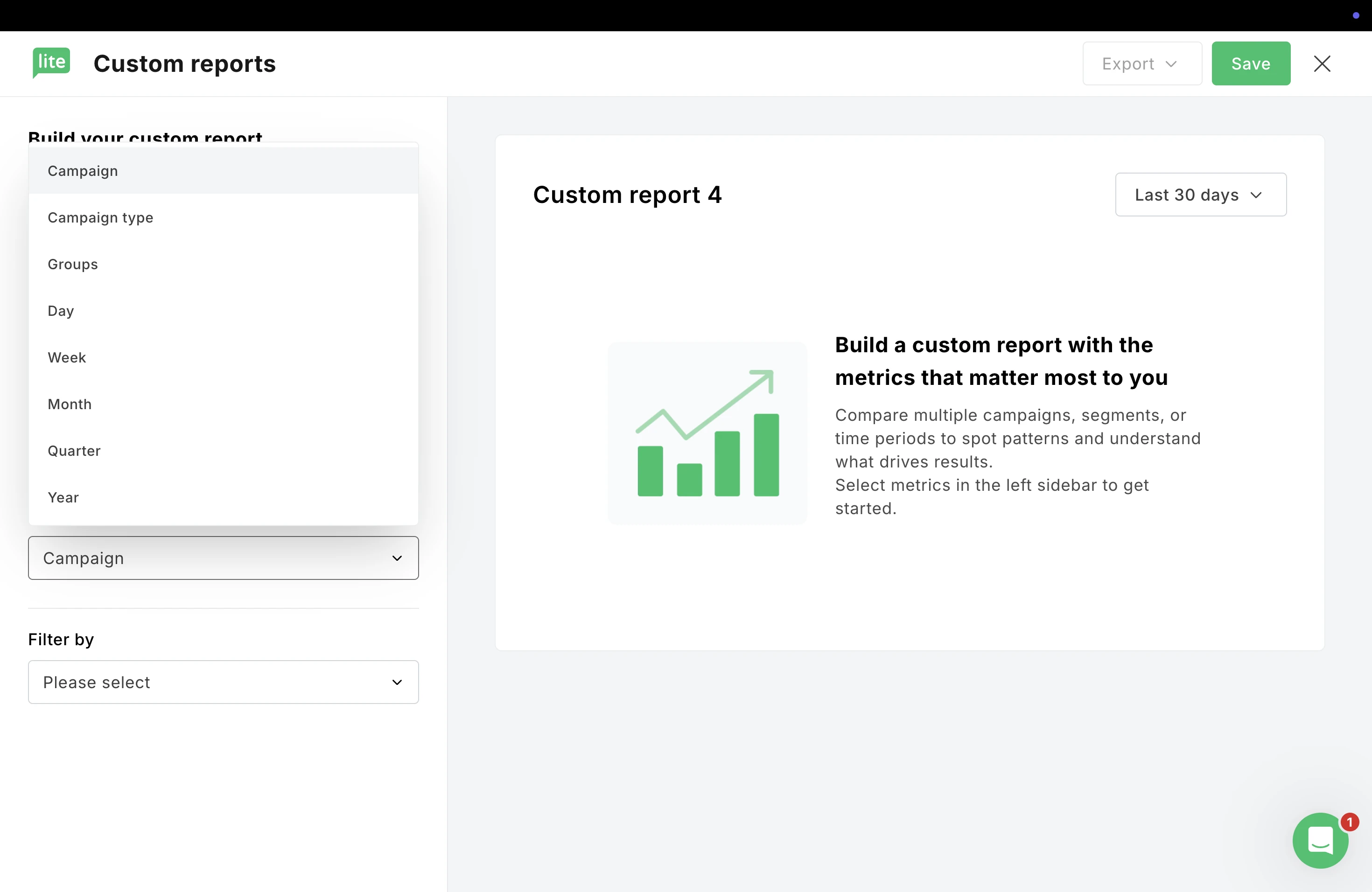
Task: Select the Campaign option in the list
Action: coord(83,171)
